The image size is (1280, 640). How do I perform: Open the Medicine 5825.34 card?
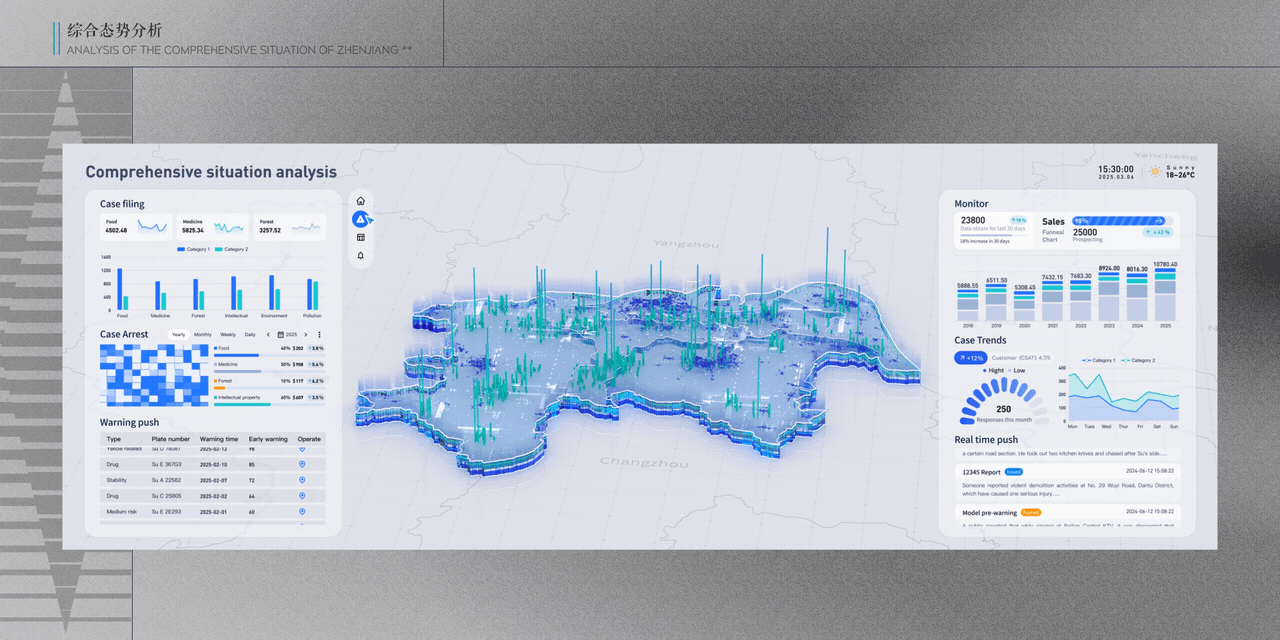click(214, 227)
